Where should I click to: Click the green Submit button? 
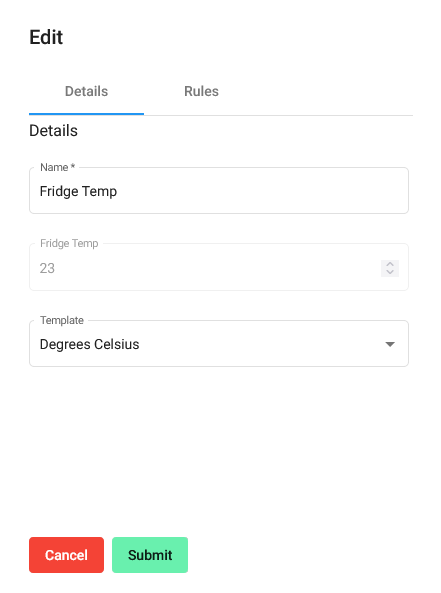pyautogui.click(x=150, y=555)
